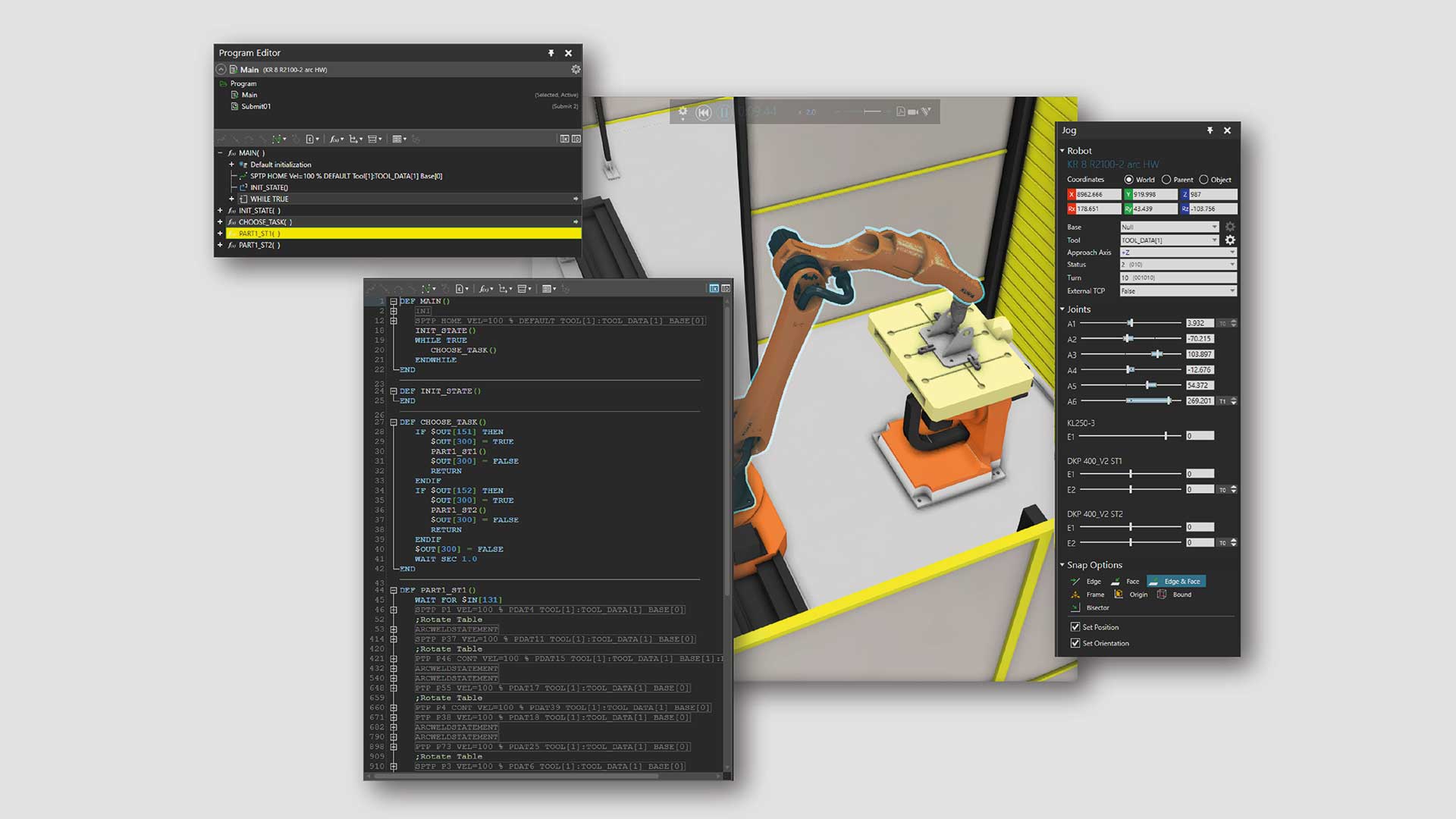Toggle the IK mode icon in code editor toolbar
Screen dimensions: 1456x819
(x=714, y=289)
